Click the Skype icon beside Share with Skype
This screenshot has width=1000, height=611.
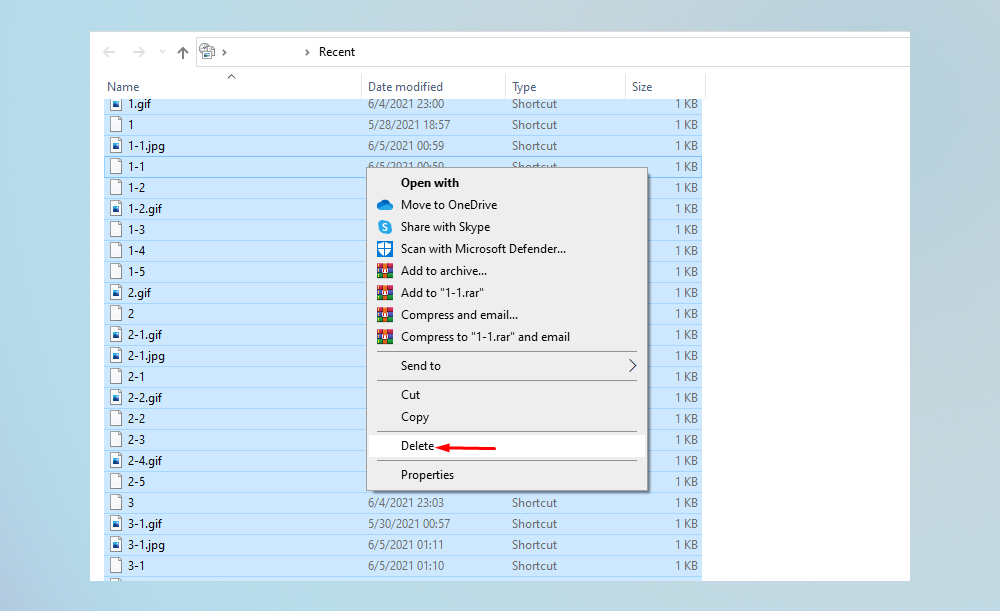click(x=385, y=227)
